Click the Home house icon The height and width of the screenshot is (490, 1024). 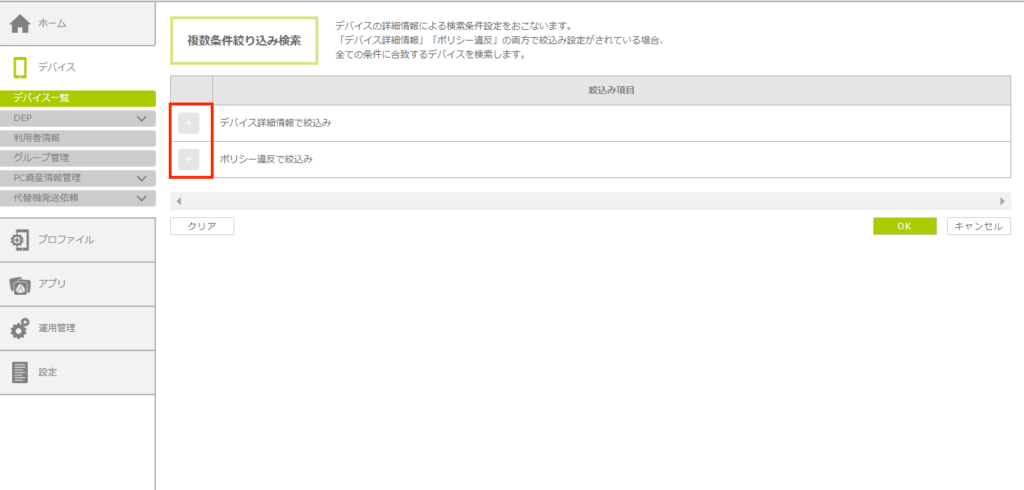[x=20, y=23]
